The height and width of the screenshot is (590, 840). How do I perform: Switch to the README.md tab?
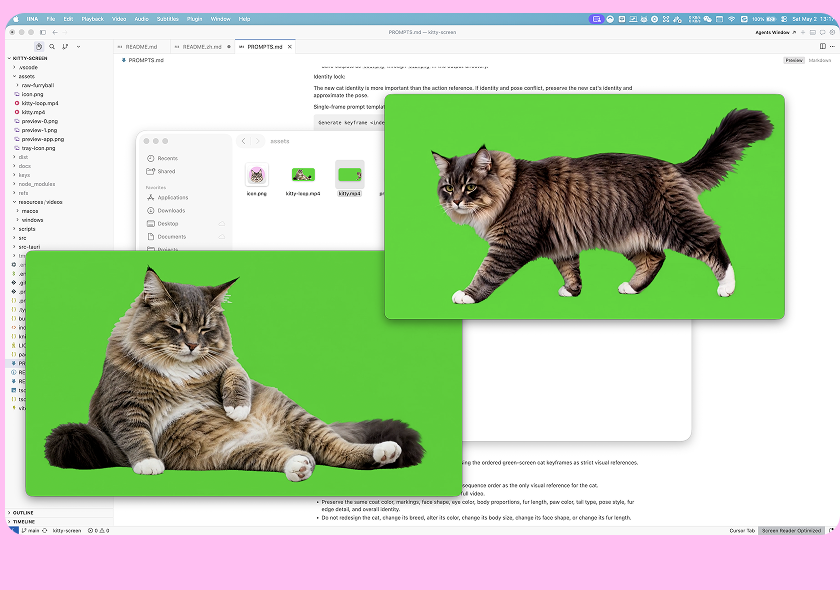(141, 47)
